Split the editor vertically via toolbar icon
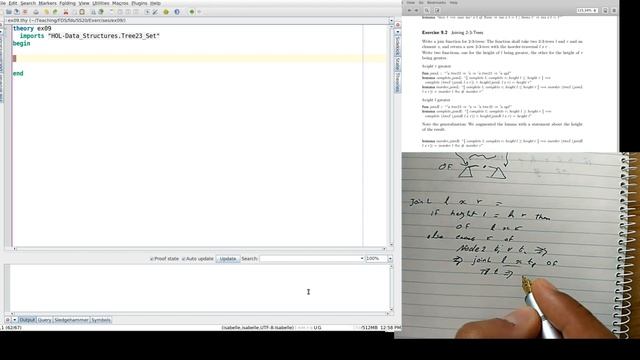640x360 pixels. point(136,12)
